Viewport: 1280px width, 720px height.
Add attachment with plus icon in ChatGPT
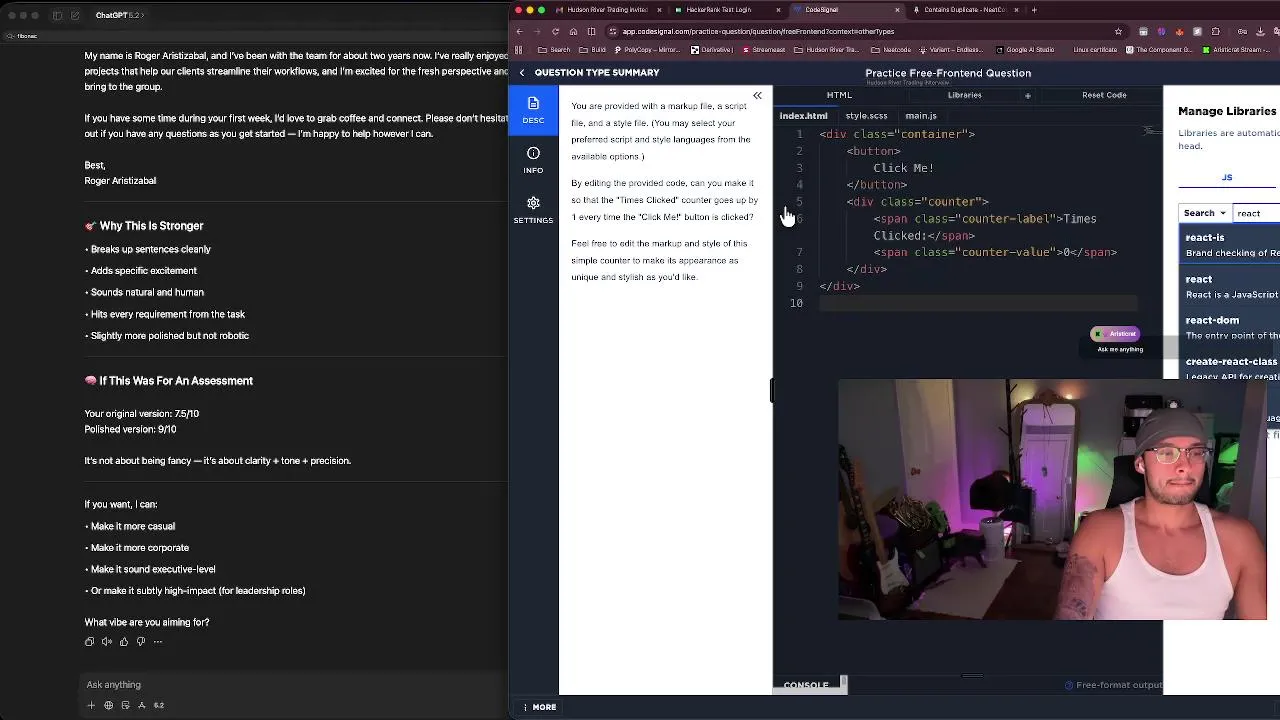coord(91,705)
